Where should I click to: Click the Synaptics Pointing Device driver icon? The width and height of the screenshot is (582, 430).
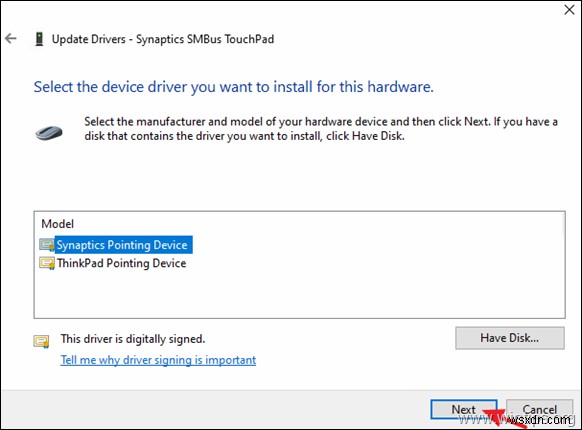(x=47, y=245)
